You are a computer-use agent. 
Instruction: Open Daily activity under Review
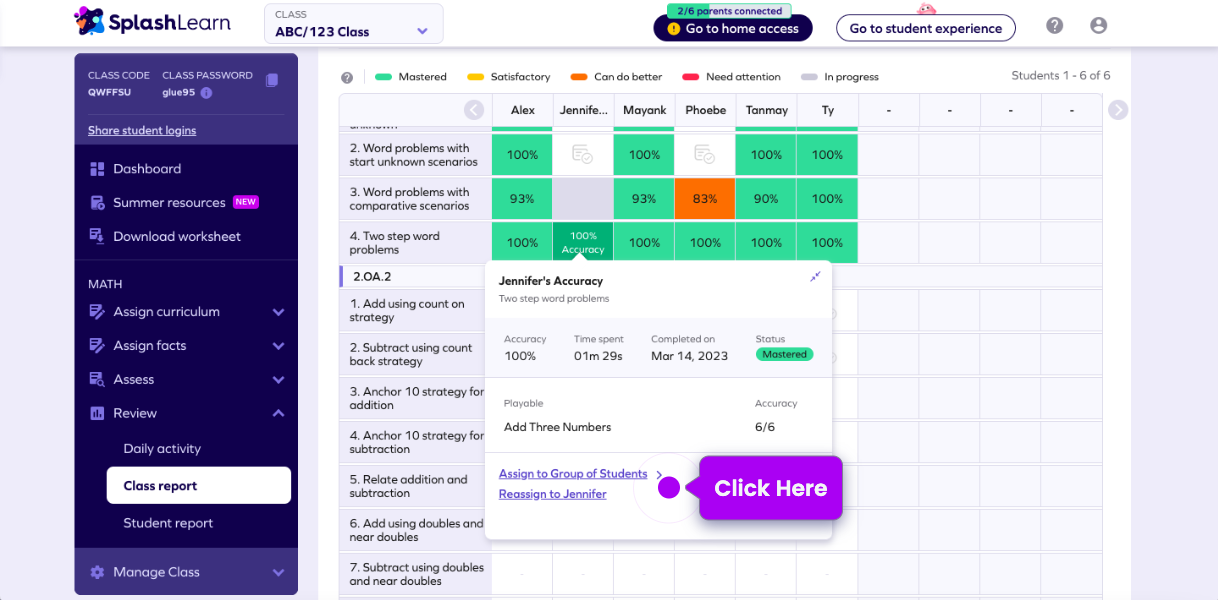162,449
